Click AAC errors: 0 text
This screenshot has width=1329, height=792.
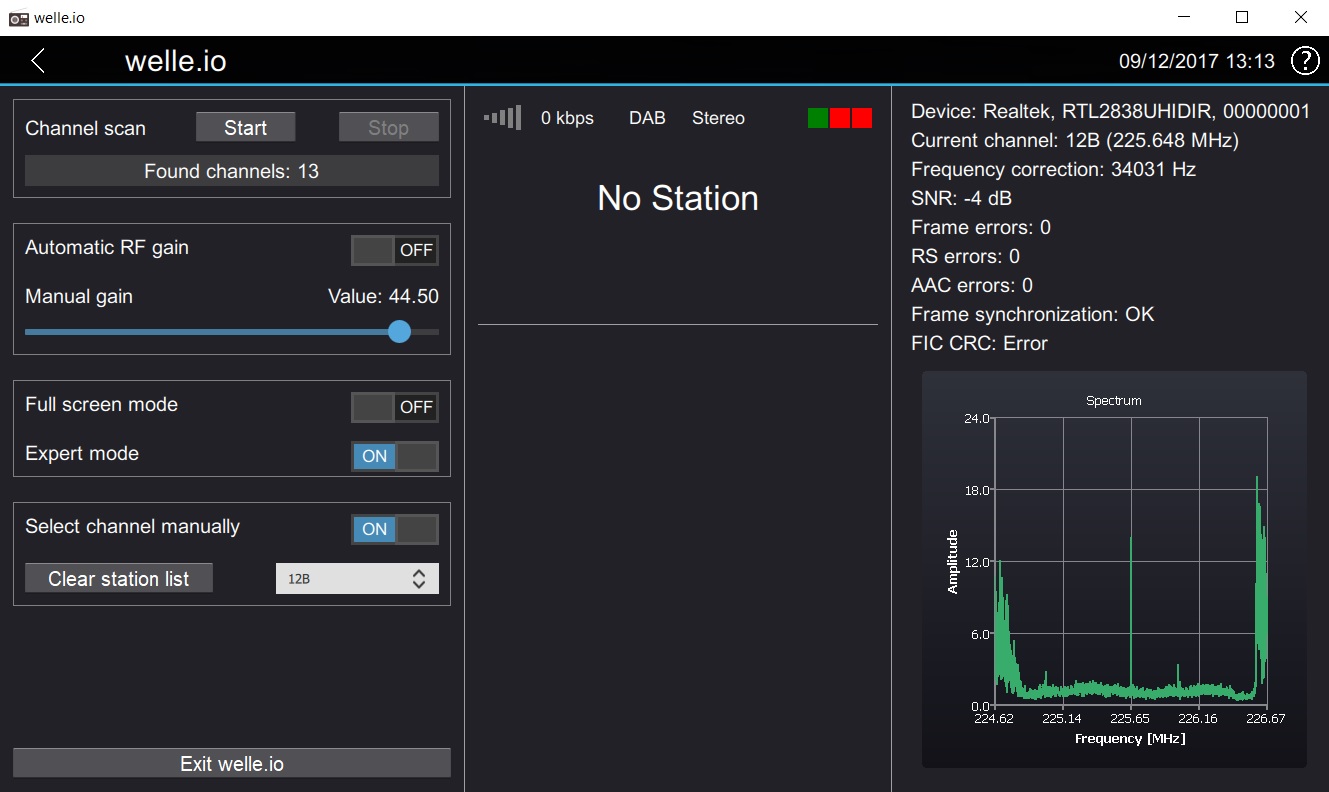[972, 285]
